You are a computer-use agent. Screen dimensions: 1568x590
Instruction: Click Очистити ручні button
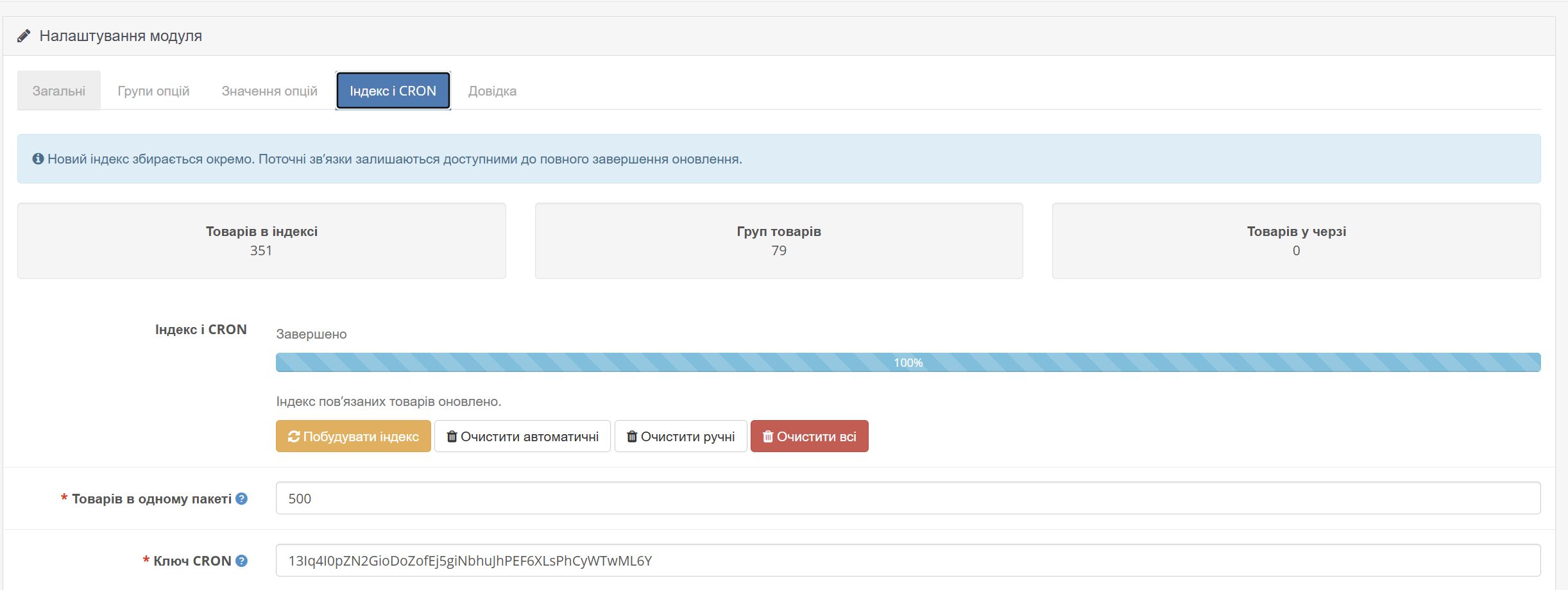click(681, 437)
